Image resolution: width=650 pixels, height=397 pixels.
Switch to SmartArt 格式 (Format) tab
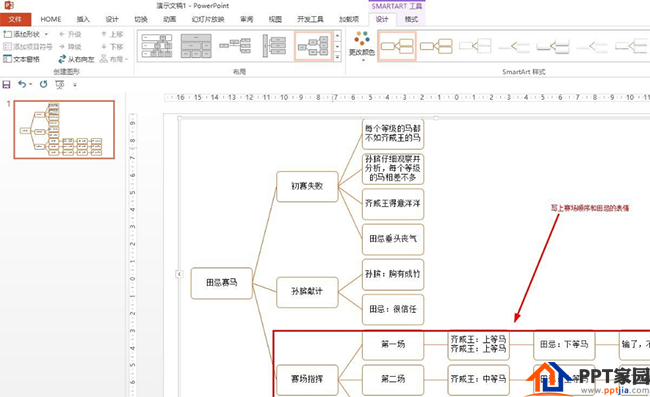(x=411, y=19)
